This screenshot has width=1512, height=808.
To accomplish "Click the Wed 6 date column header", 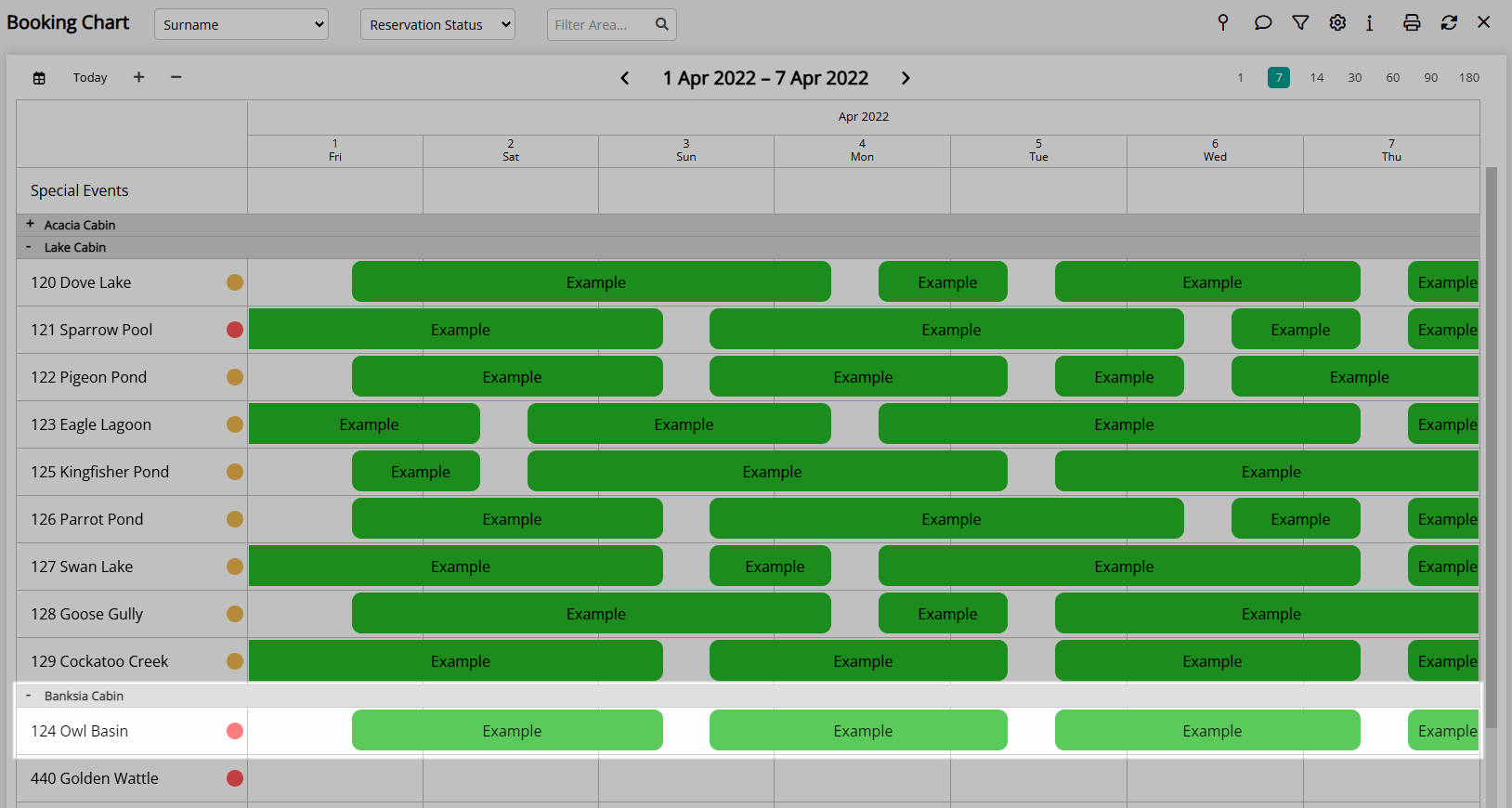I will coord(1215,150).
